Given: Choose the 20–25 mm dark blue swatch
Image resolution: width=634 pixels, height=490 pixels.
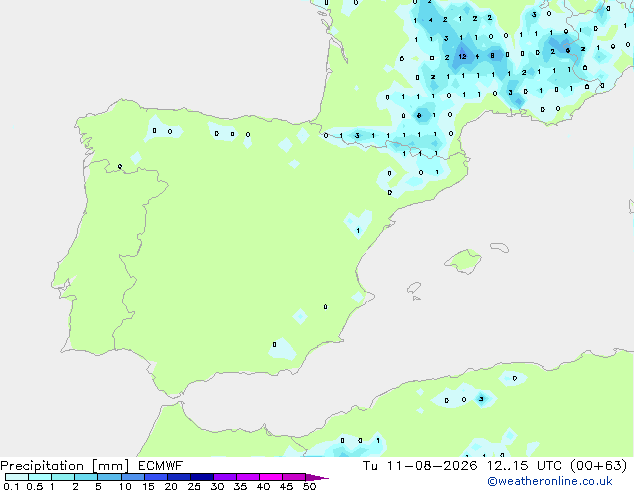Looking at the screenshot, I should (x=178, y=477).
